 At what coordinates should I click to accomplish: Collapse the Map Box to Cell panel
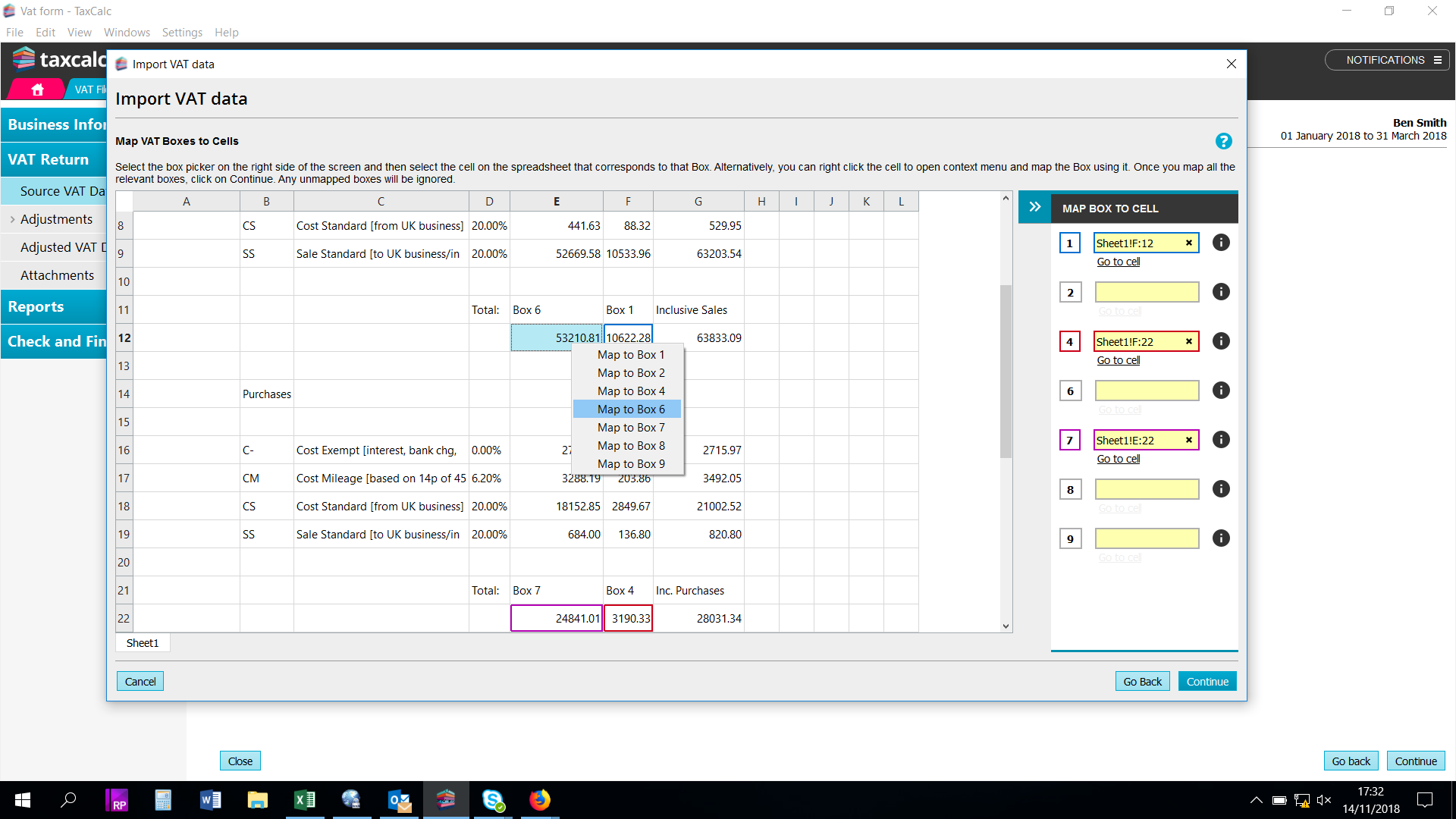pyautogui.click(x=1035, y=207)
